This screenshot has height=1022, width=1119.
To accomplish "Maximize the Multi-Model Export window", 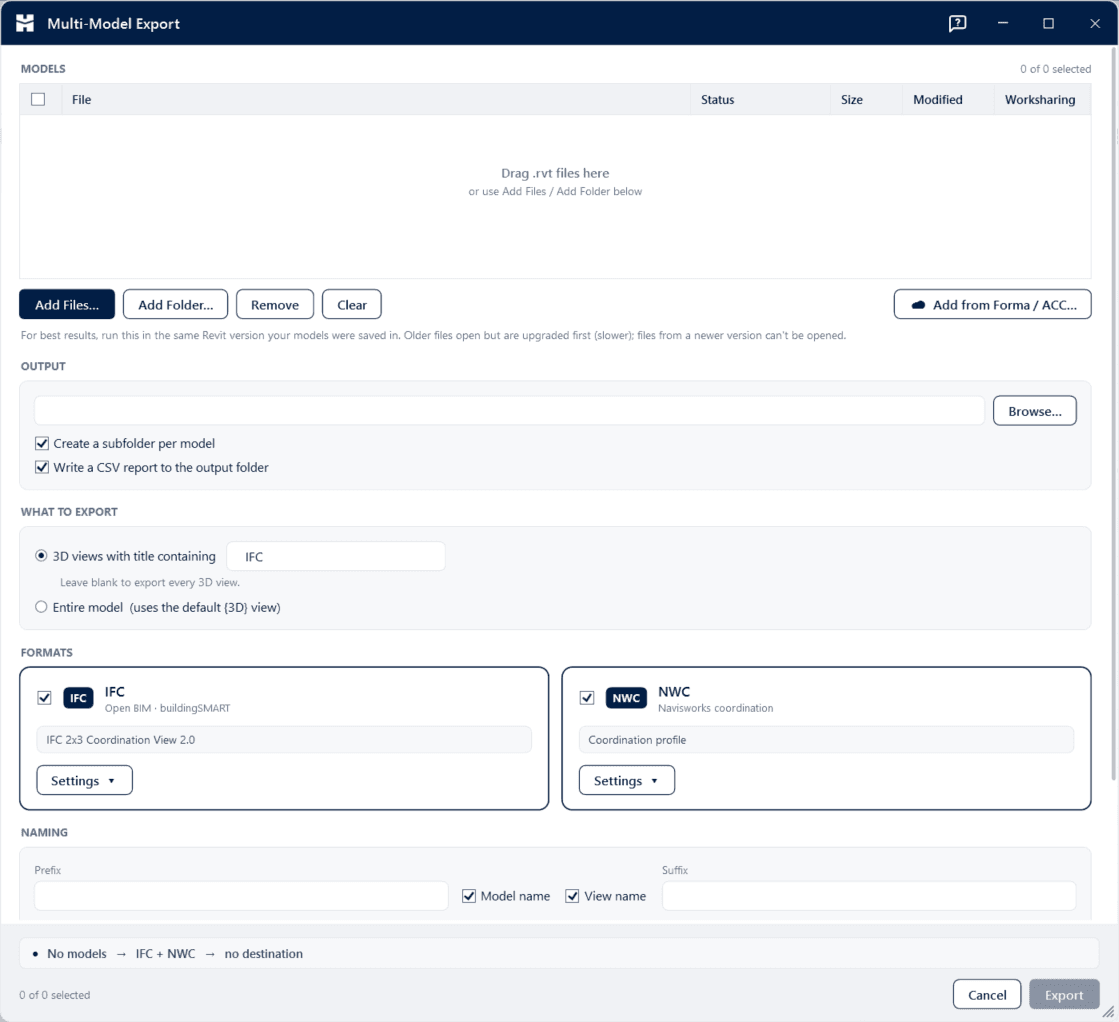I will [1048, 24].
